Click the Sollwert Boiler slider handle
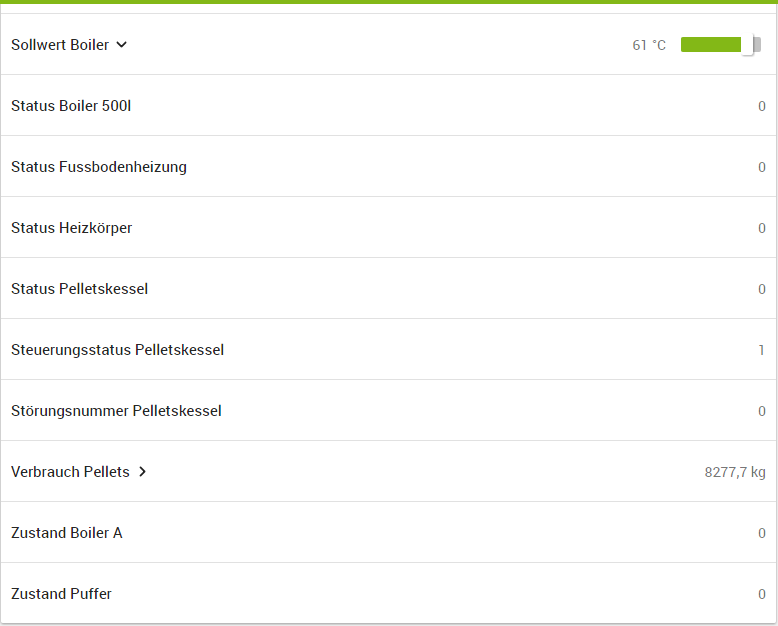The image size is (778, 626). (x=748, y=45)
